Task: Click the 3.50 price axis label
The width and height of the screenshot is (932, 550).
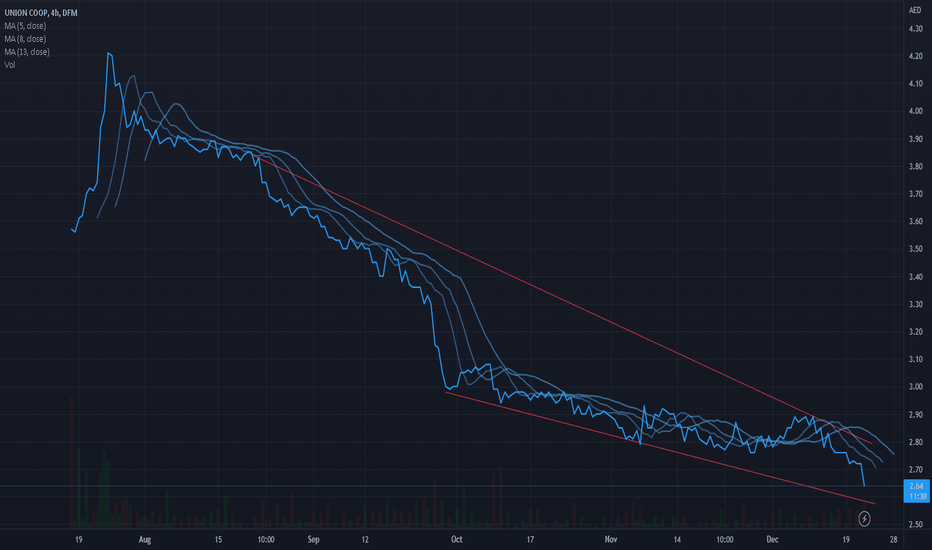Action: (x=916, y=249)
